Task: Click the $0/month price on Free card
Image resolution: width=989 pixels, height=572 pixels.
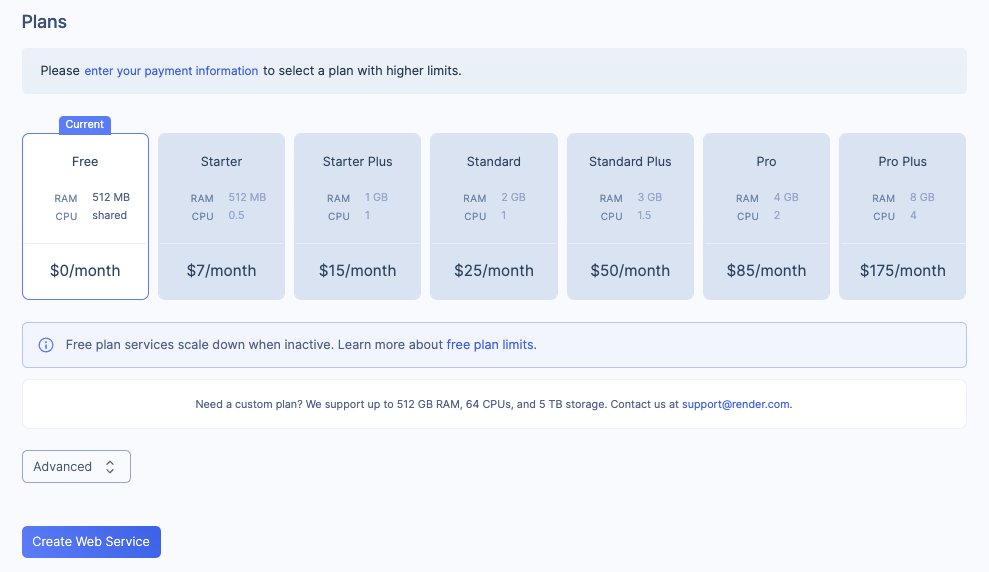Action: (85, 271)
